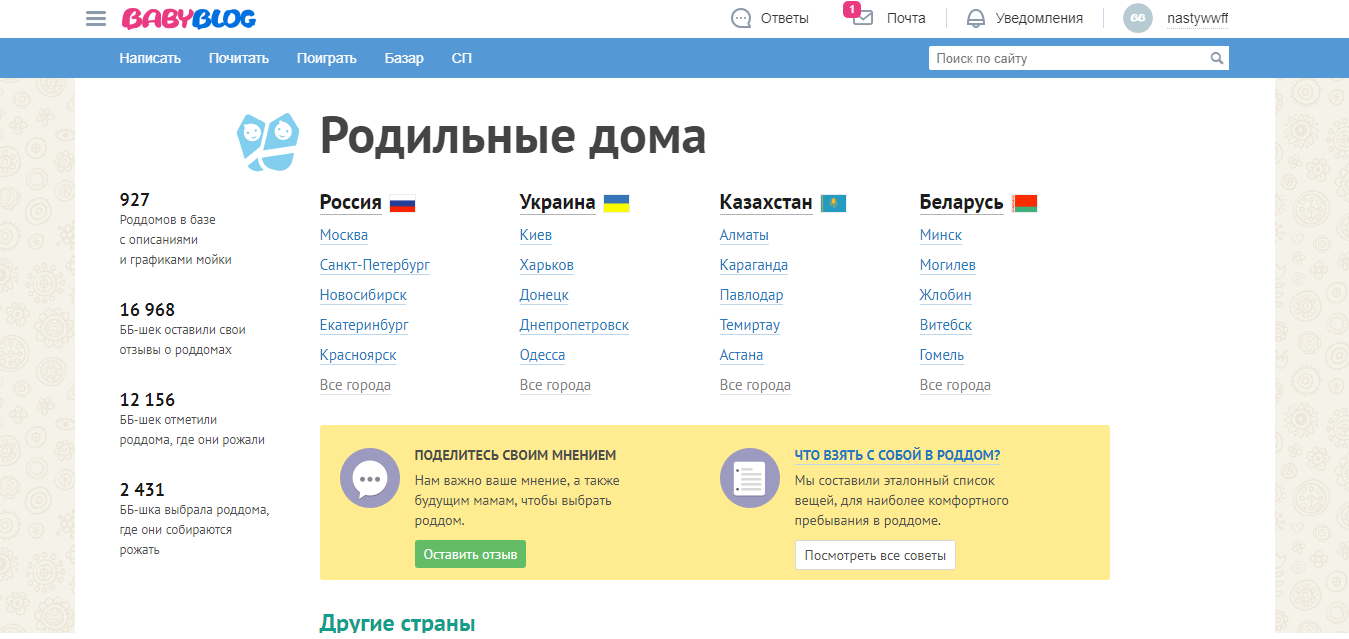Click the swaddled babies page icon
Screen dimensions: 1349x639
[x=267, y=138]
